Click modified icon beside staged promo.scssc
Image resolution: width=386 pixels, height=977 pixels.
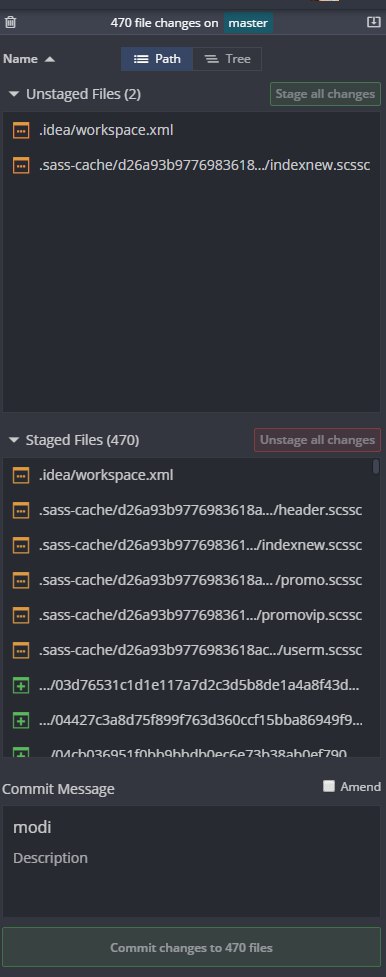click(x=21, y=581)
